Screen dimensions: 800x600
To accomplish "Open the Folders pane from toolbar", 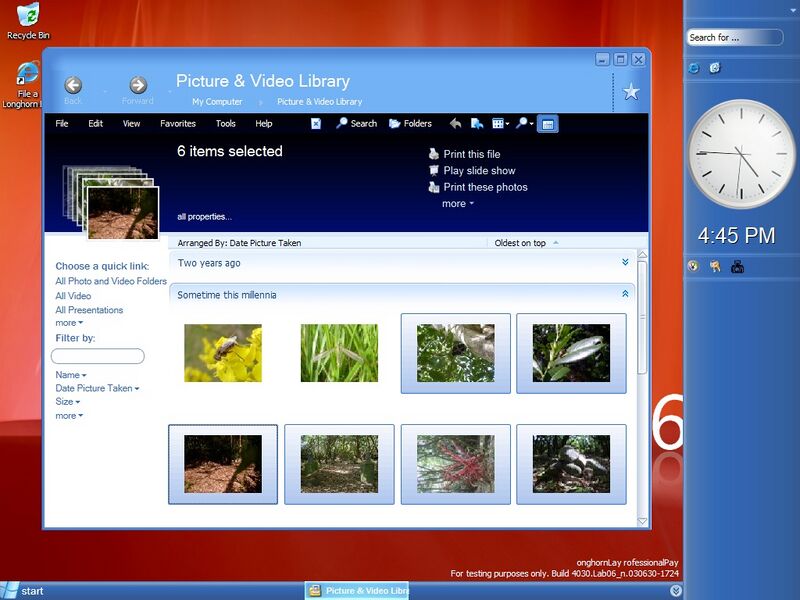I will (x=410, y=124).
